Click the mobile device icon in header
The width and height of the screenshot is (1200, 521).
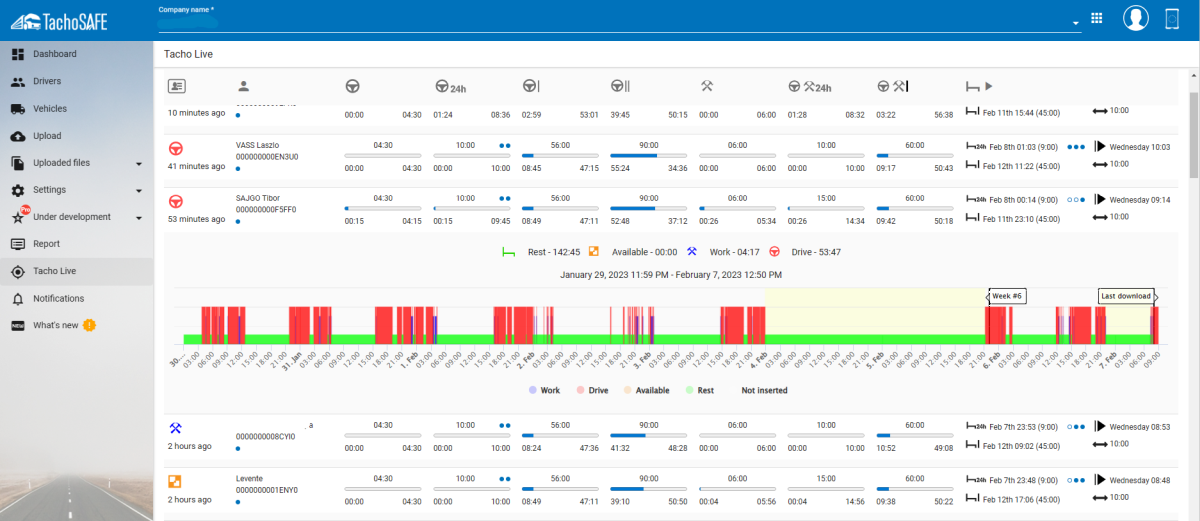[1173, 18]
